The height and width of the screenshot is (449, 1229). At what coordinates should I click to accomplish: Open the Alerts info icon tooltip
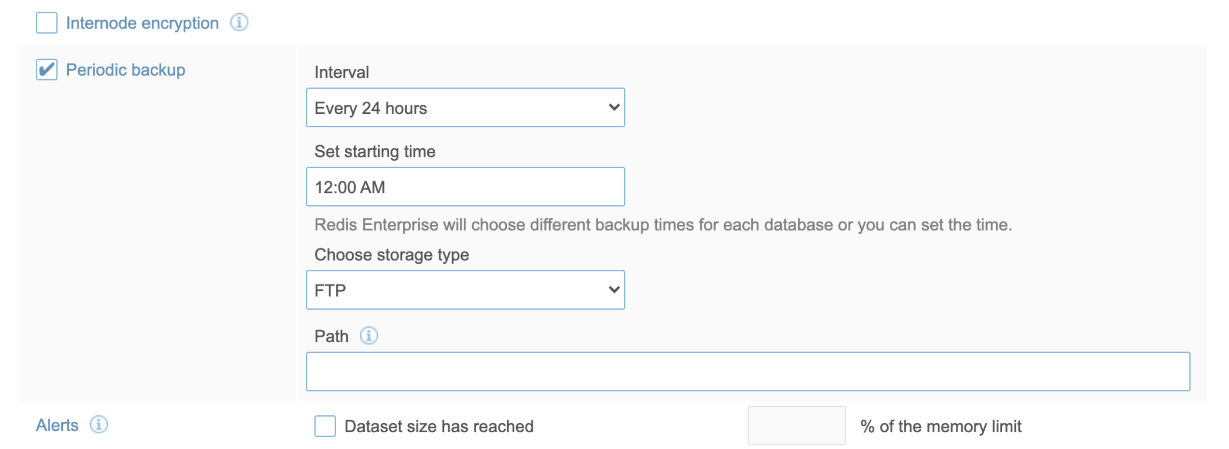pyautogui.click(x=99, y=425)
